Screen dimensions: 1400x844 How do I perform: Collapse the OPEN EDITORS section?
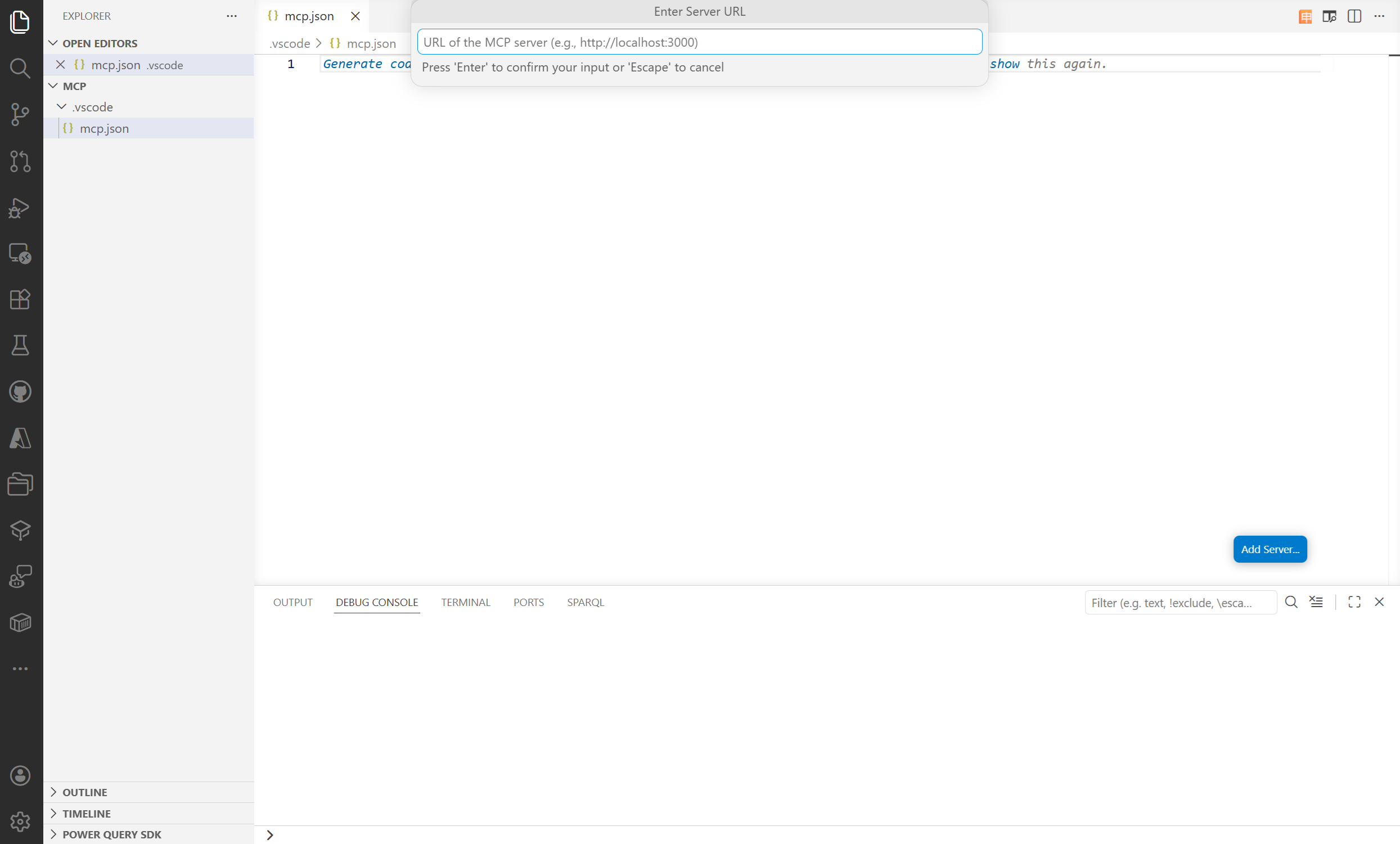pos(53,43)
